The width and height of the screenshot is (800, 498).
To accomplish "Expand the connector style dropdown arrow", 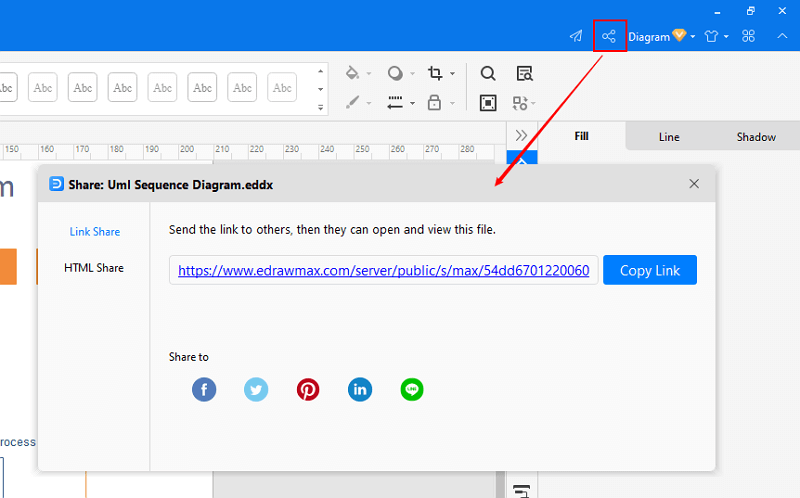I will pyautogui.click(x=412, y=104).
